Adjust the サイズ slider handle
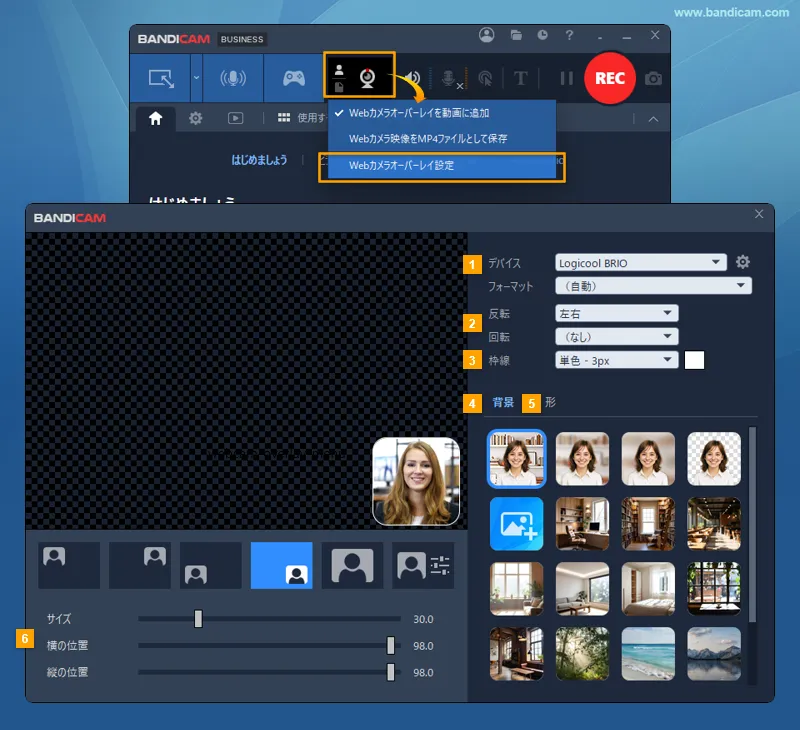 click(x=198, y=619)
